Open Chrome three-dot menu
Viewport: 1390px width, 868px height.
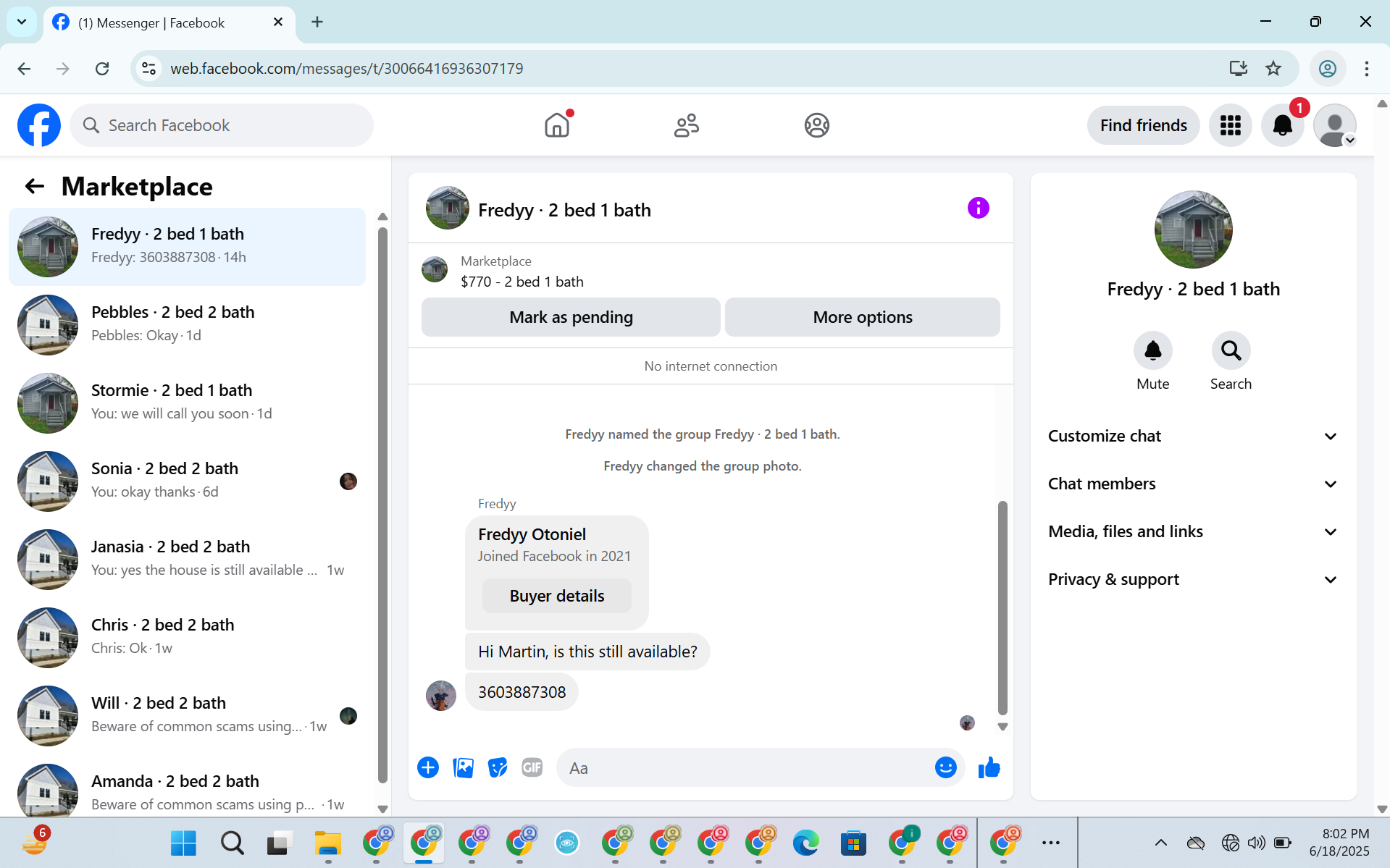point(1366,68)
